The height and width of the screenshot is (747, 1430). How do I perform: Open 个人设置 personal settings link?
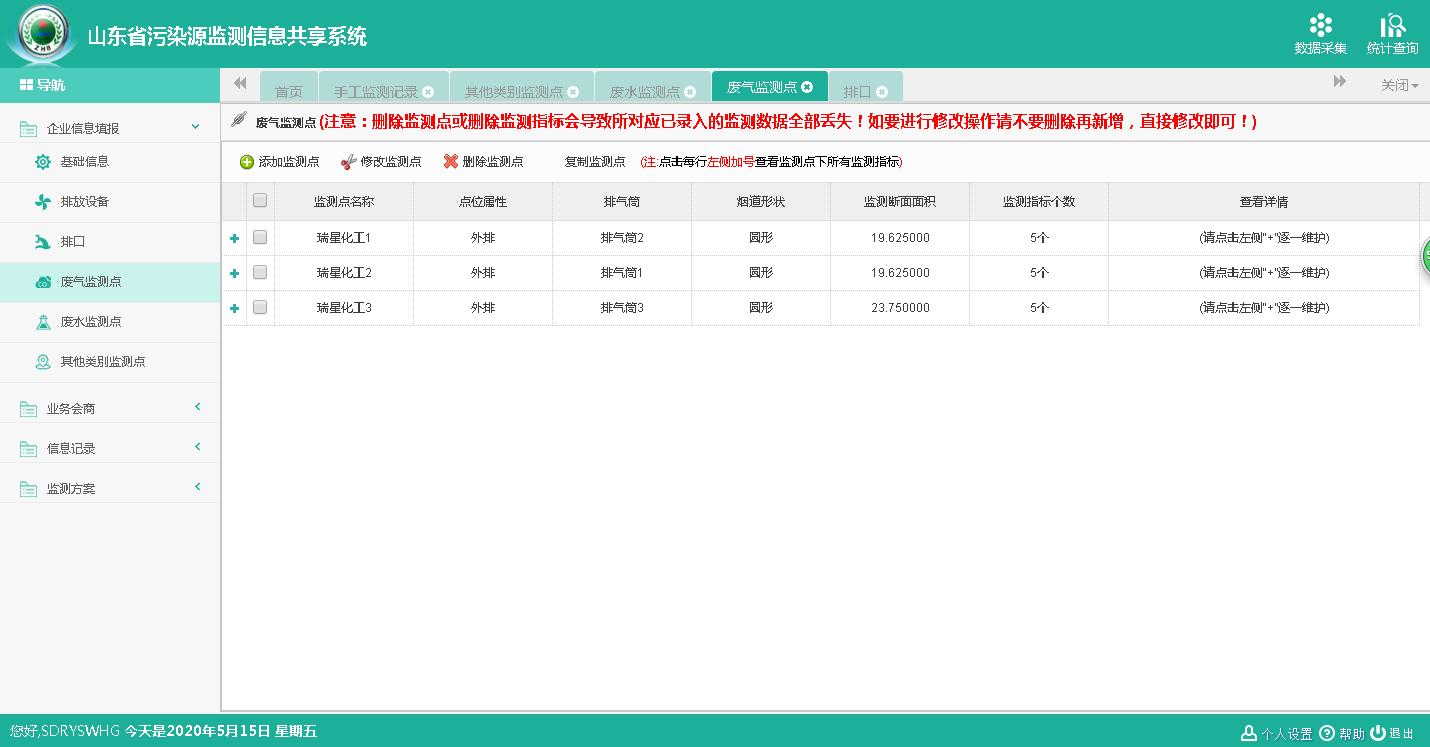pyautogui.click(x=1276, y=733)
